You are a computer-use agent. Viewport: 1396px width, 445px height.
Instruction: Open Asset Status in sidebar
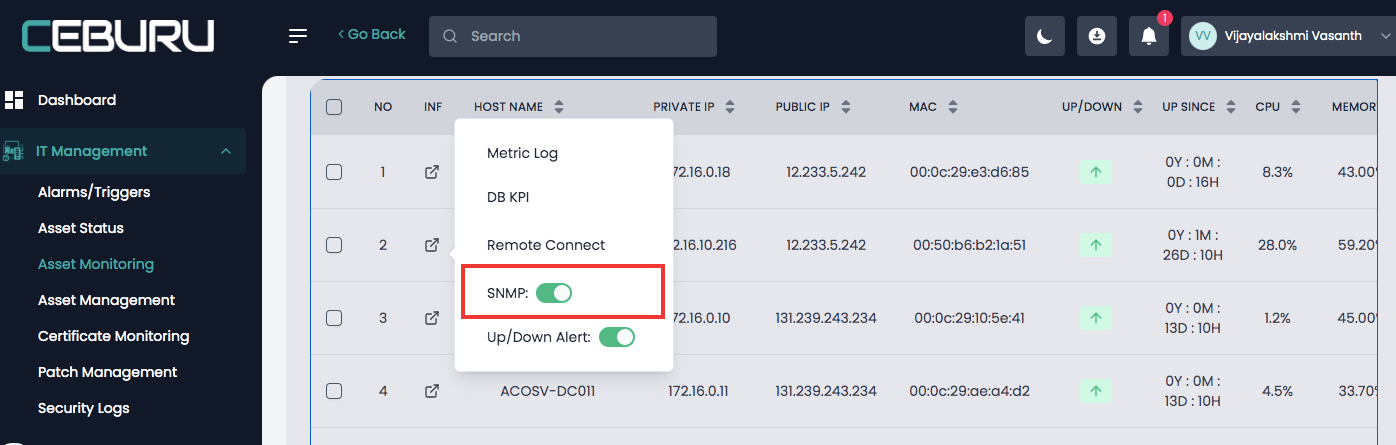click(81, 228)
